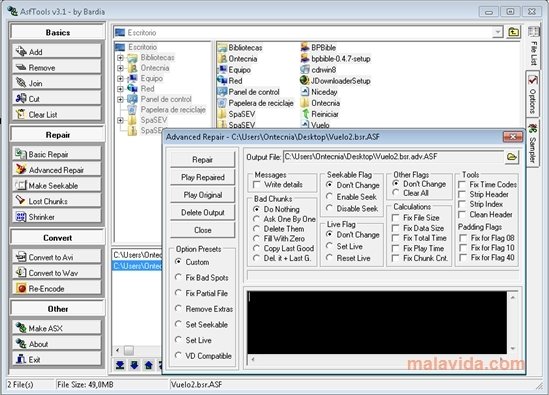This screenshot has height=395, width=549.
Task: Click scroll-down arrow of log console
Action: (513, 348)
